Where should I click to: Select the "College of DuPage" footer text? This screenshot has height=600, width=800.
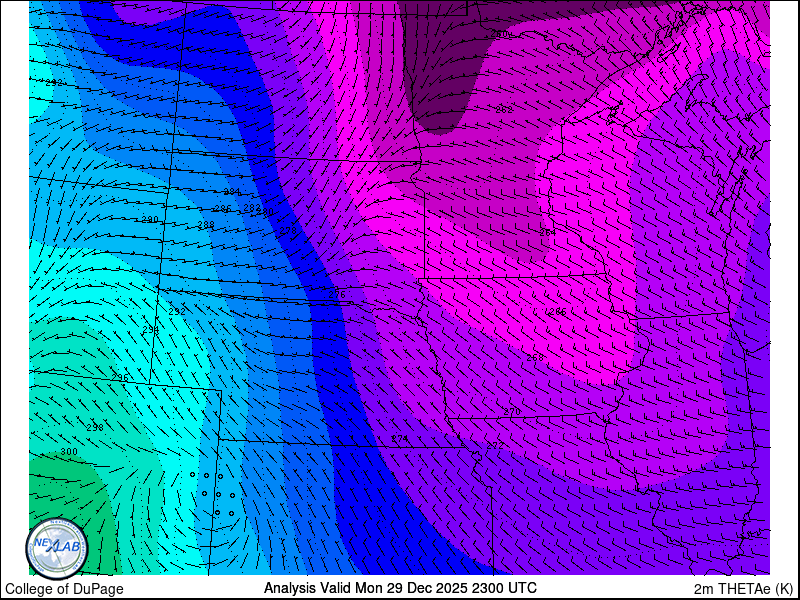pyautogui.click(x=64, y=589)
